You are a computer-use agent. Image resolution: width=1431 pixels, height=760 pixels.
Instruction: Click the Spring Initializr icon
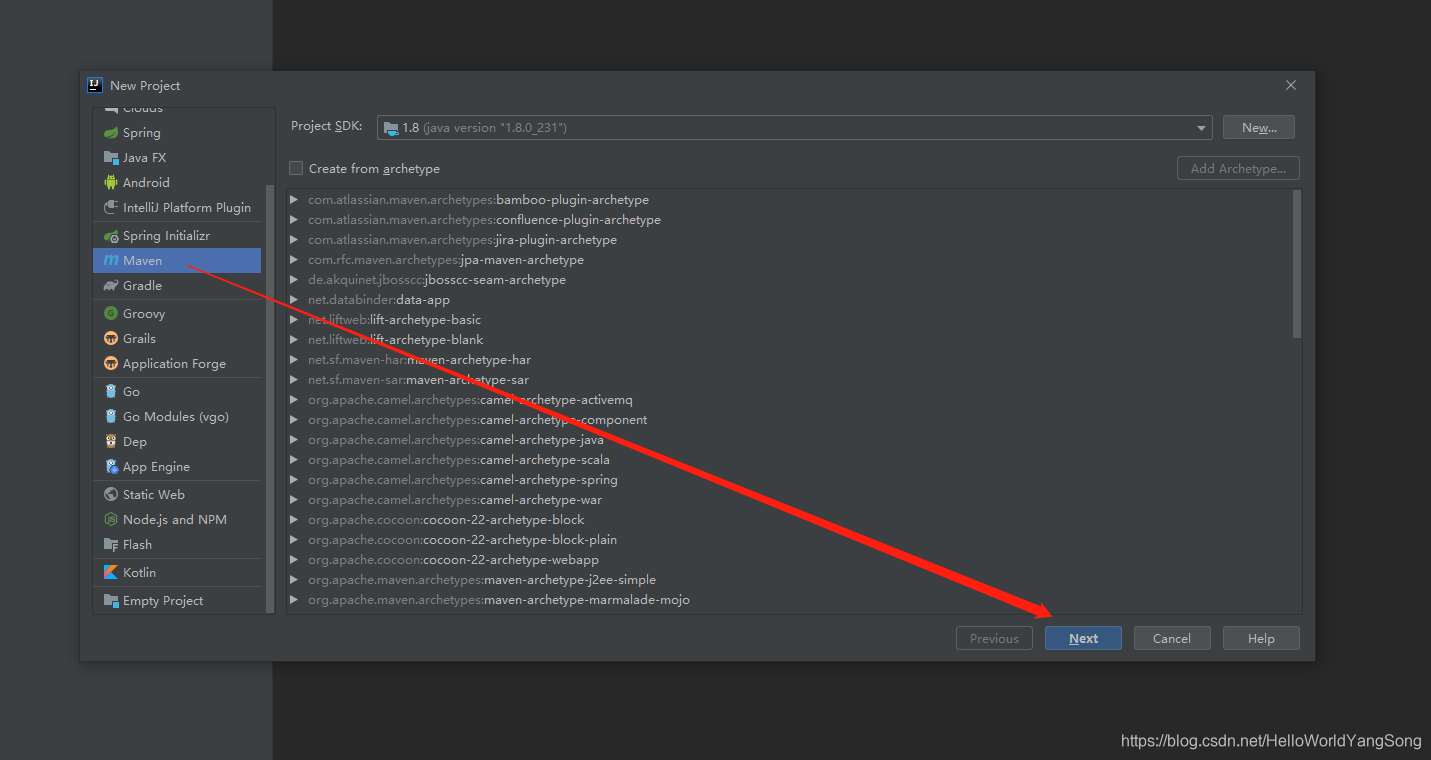111,236
